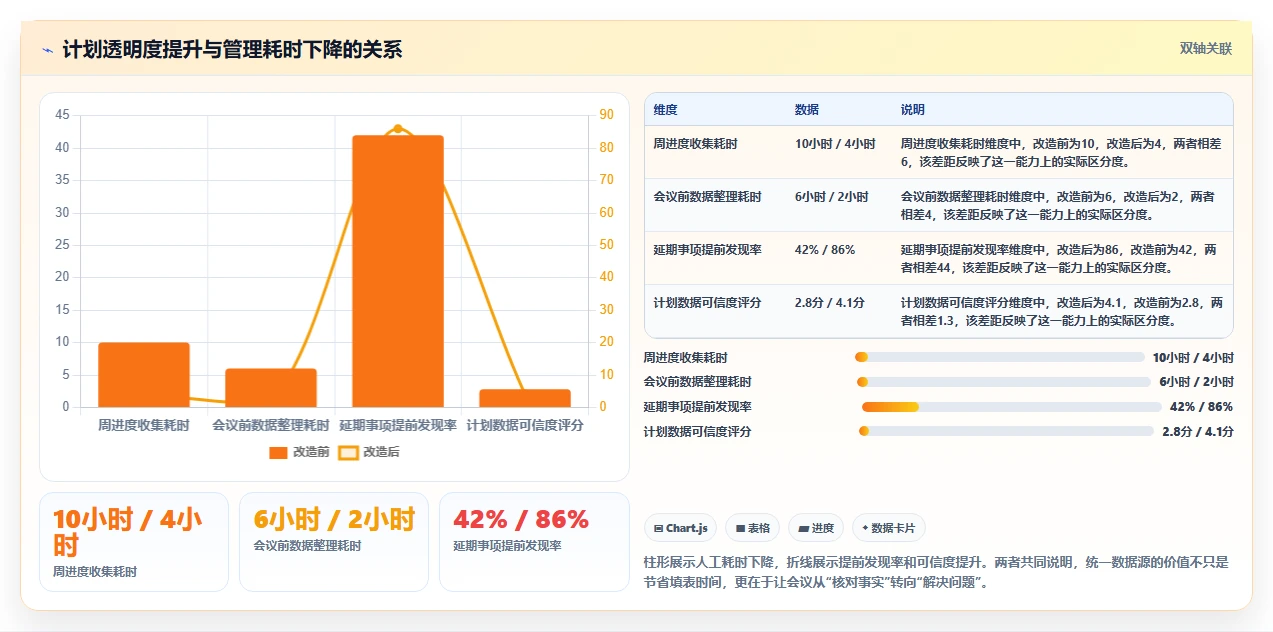Click the 计划数据可信度评分 bar in chart
This screenshot has width=1273, height=632.
525,398
